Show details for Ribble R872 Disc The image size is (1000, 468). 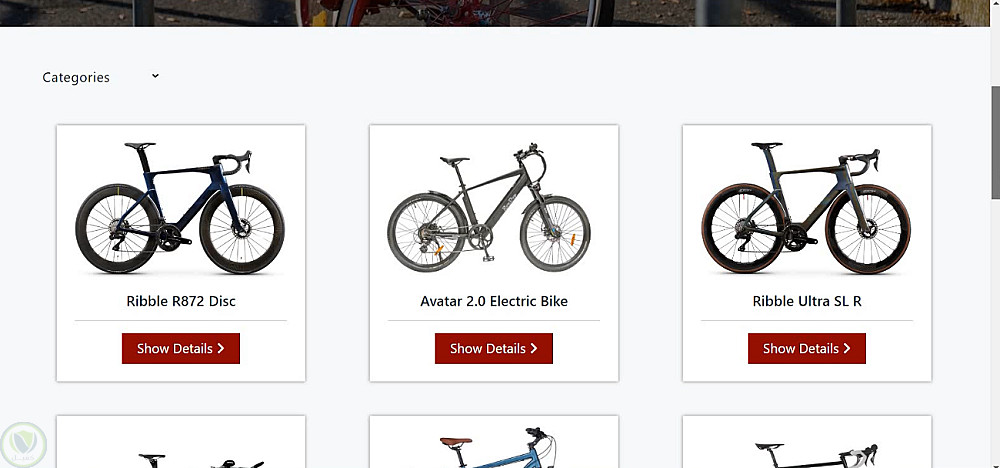point(180,349)
